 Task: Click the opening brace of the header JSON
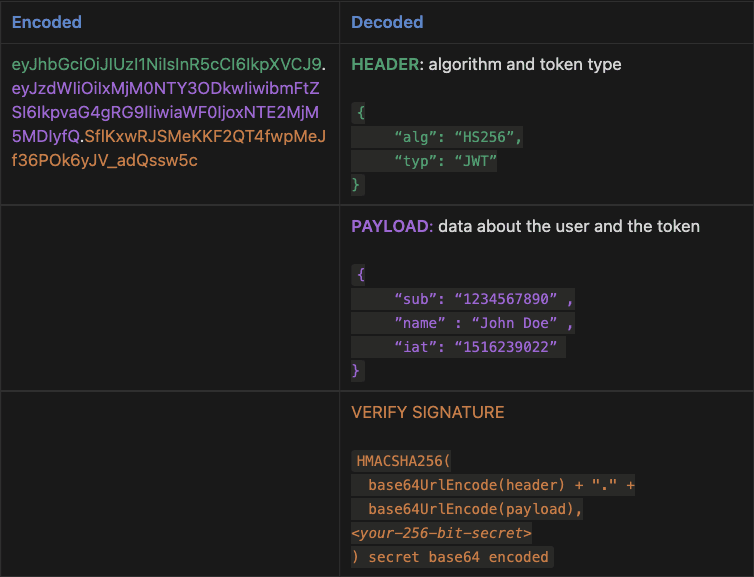(360, 112)
